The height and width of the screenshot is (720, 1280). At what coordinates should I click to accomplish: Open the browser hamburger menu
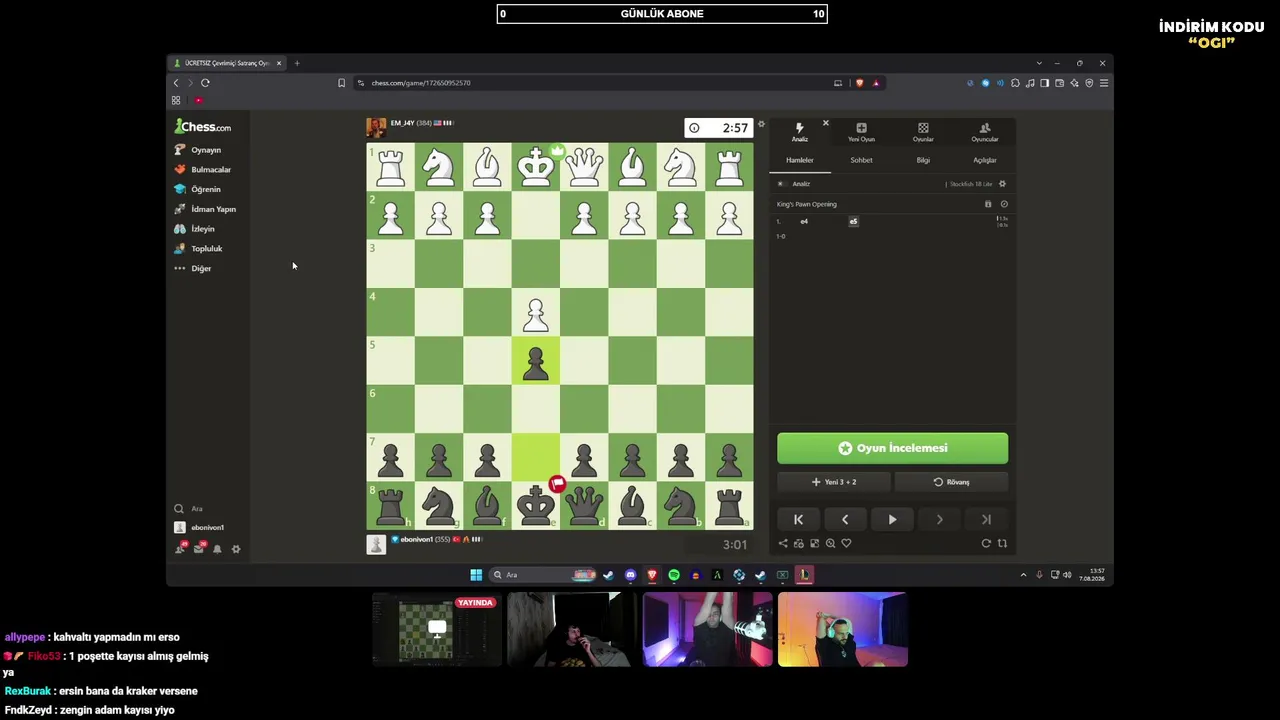(x=1104, y=83)
